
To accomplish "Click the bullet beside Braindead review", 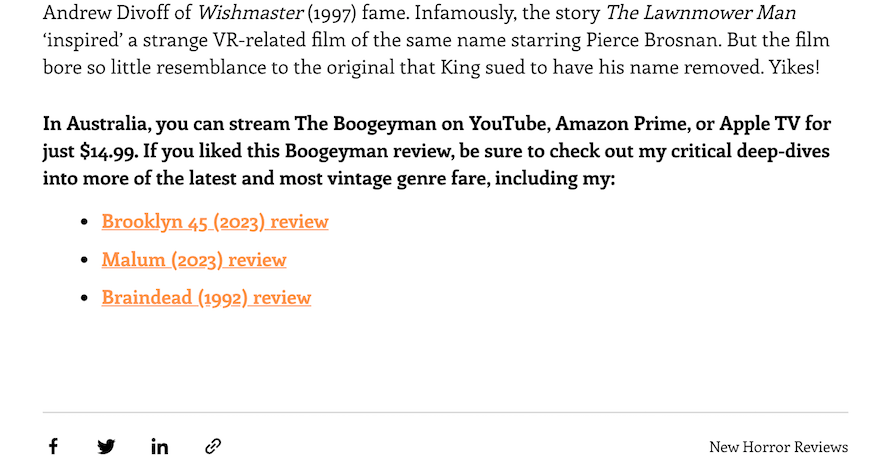I will tap(85, 298).
